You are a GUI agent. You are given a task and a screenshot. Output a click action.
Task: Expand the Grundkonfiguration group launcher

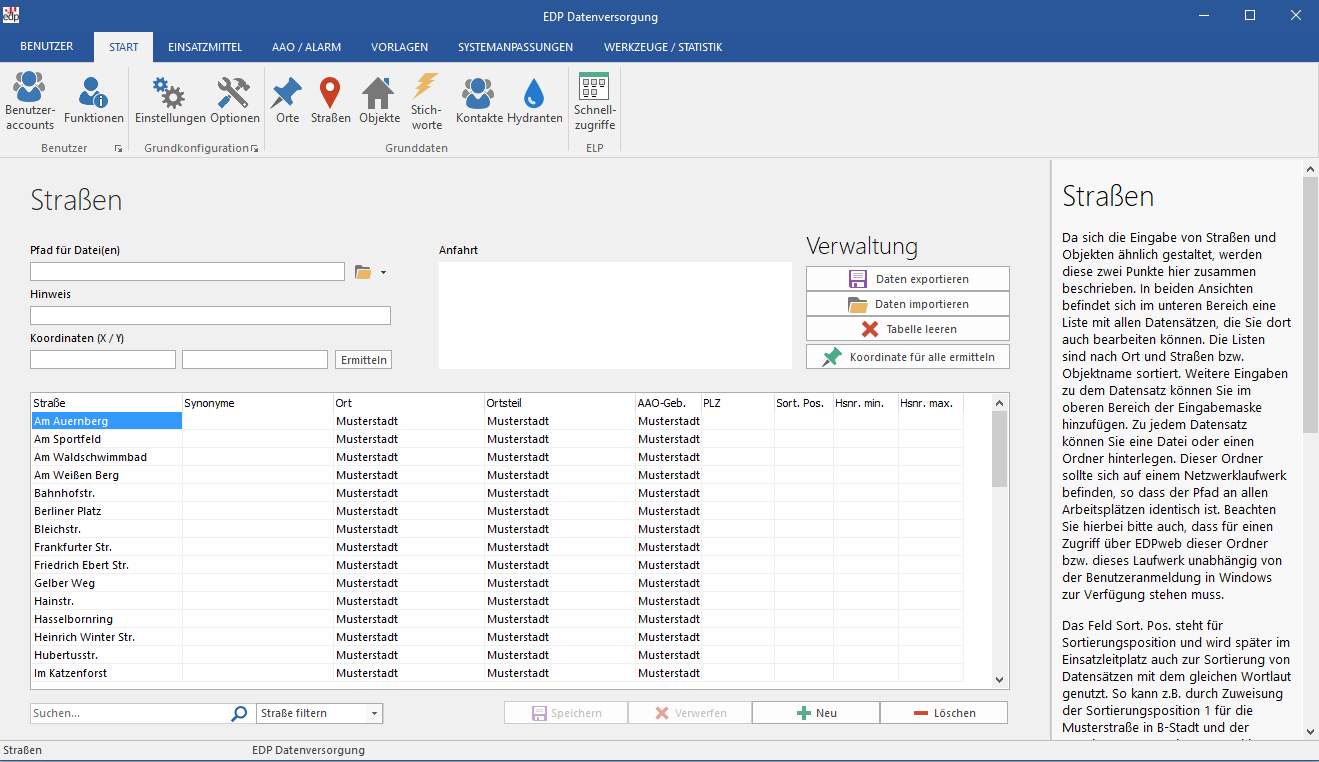click(x=254, y=149)
